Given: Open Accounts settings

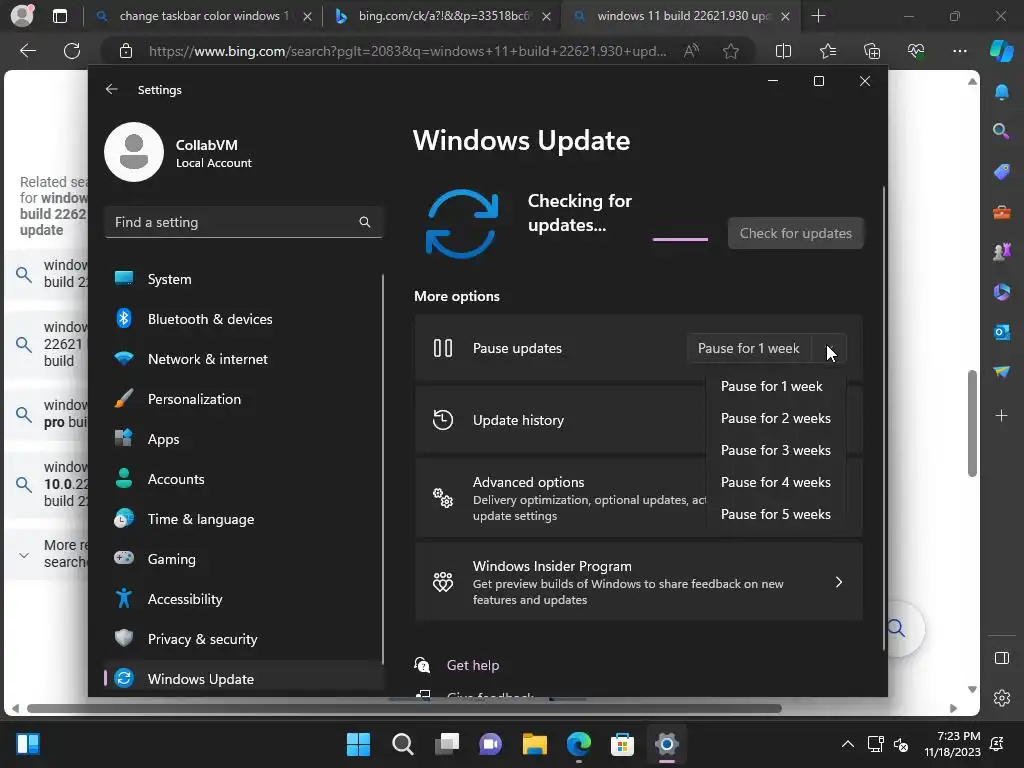Looking at the screenshot, I should (x=242, y=479).
